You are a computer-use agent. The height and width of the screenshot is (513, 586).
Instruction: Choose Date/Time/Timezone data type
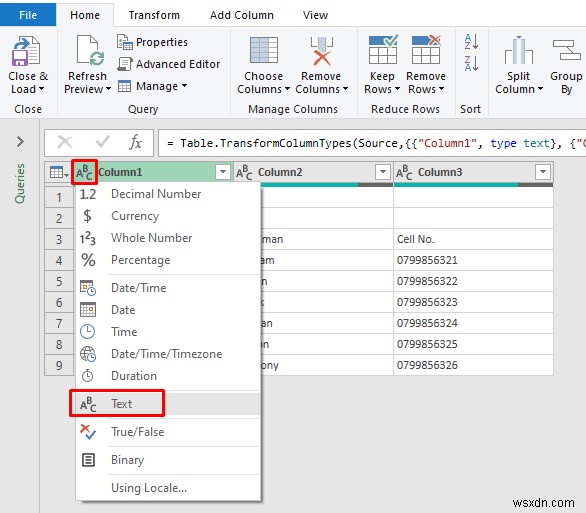pos(168,354)
